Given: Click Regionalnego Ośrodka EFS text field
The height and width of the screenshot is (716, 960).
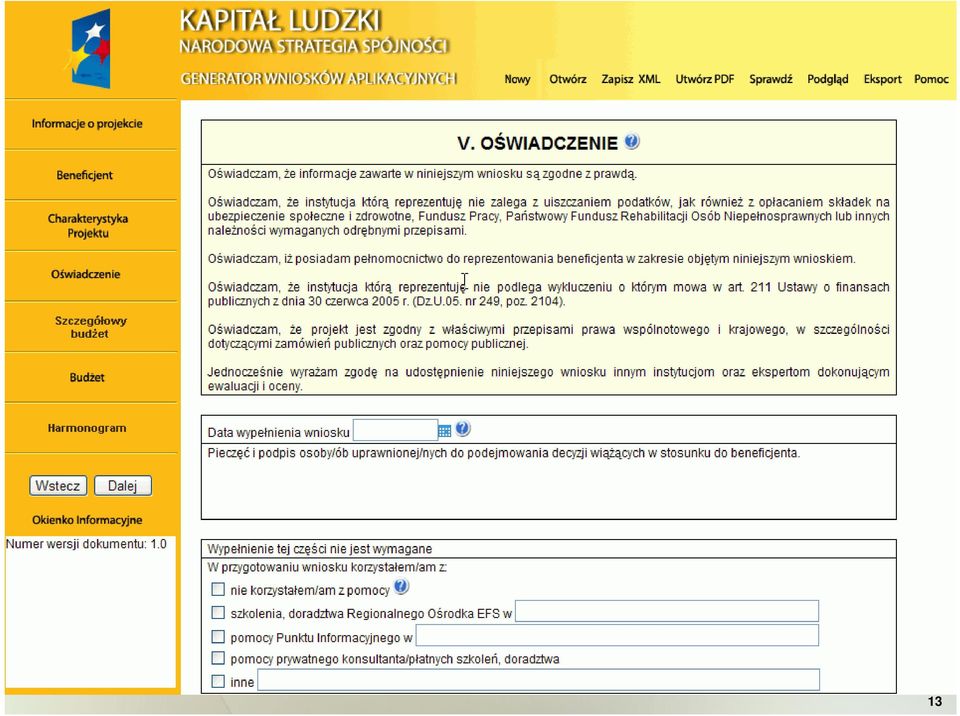Looking at the screenshot, I should point(667,611).
